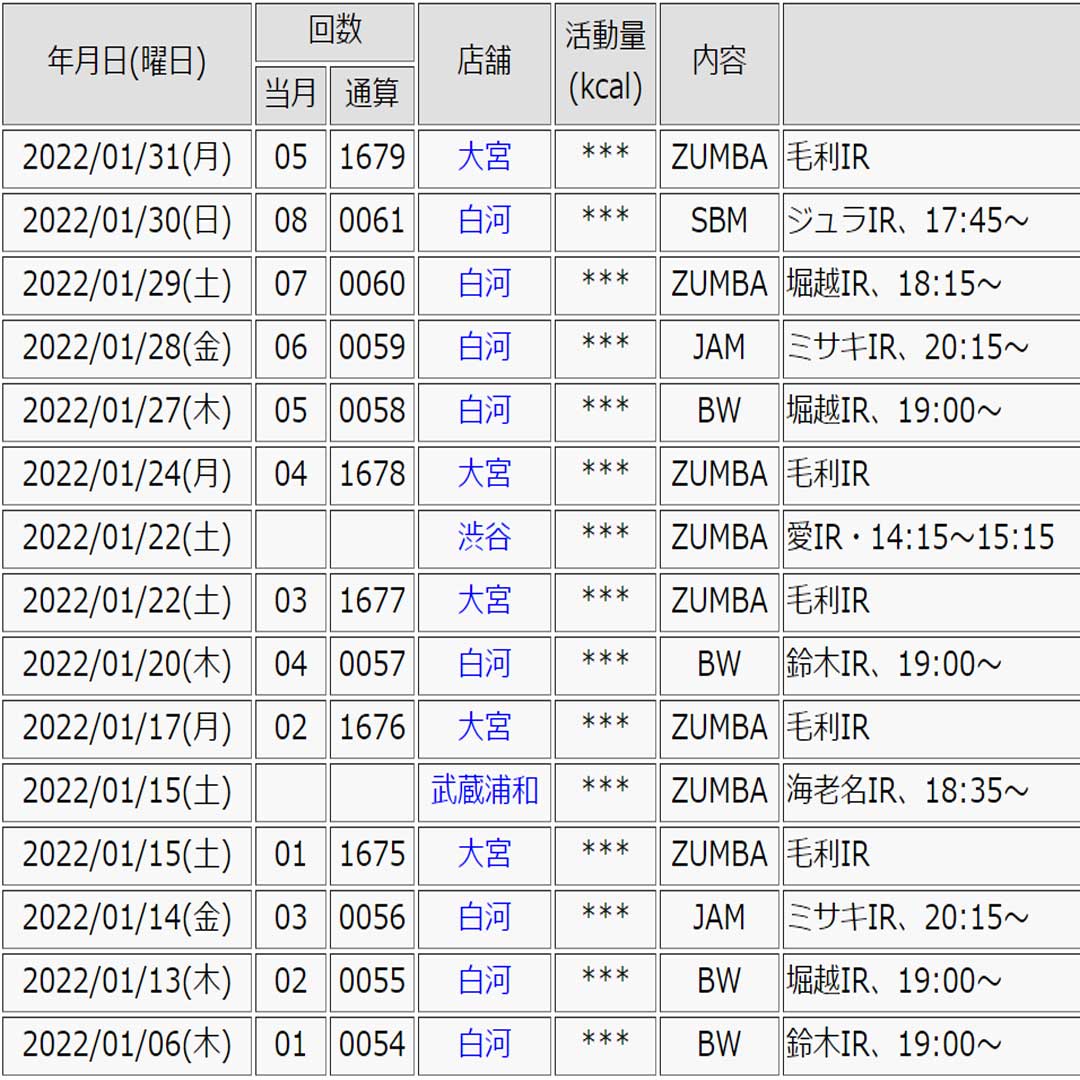Follow the 白河 link for 2022/01/14
Image resolution: width=1080 pixels, height=1080 pixels.
(484, 917)
